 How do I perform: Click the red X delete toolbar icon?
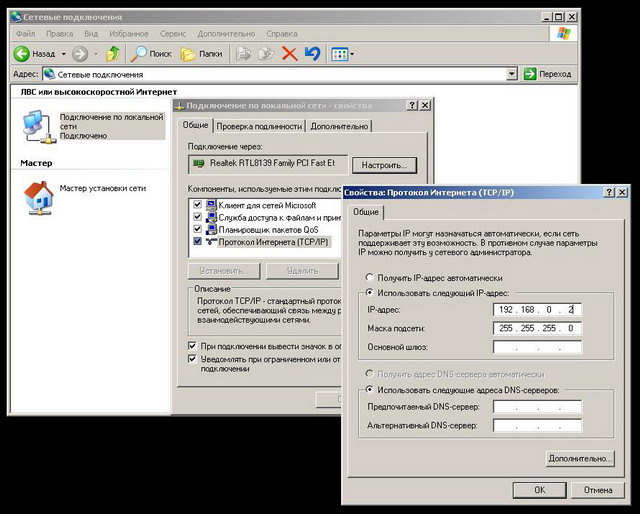(289, 53)
